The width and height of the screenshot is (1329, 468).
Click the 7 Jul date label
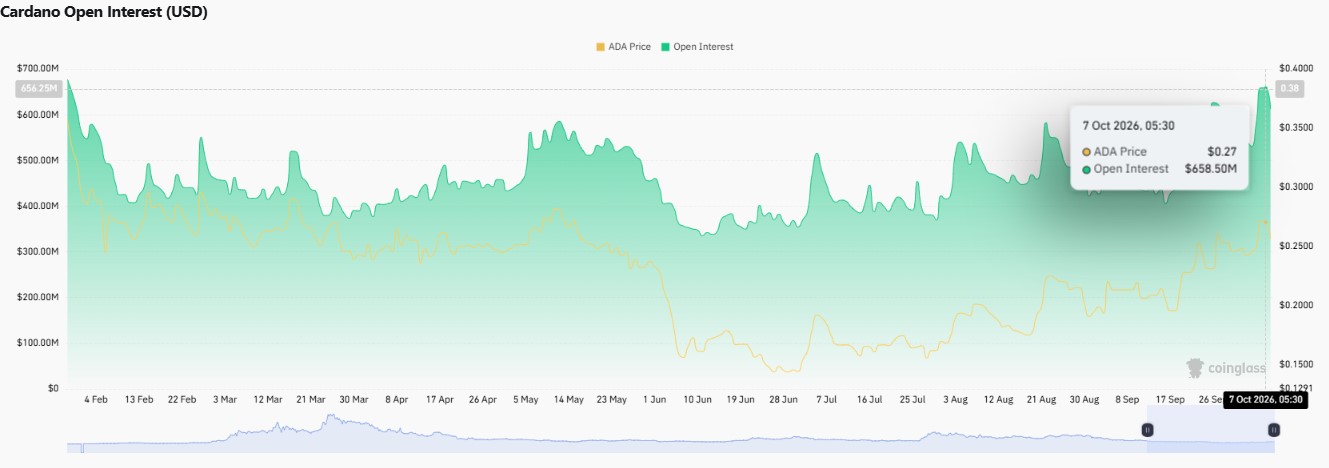[x=827, y=399]
